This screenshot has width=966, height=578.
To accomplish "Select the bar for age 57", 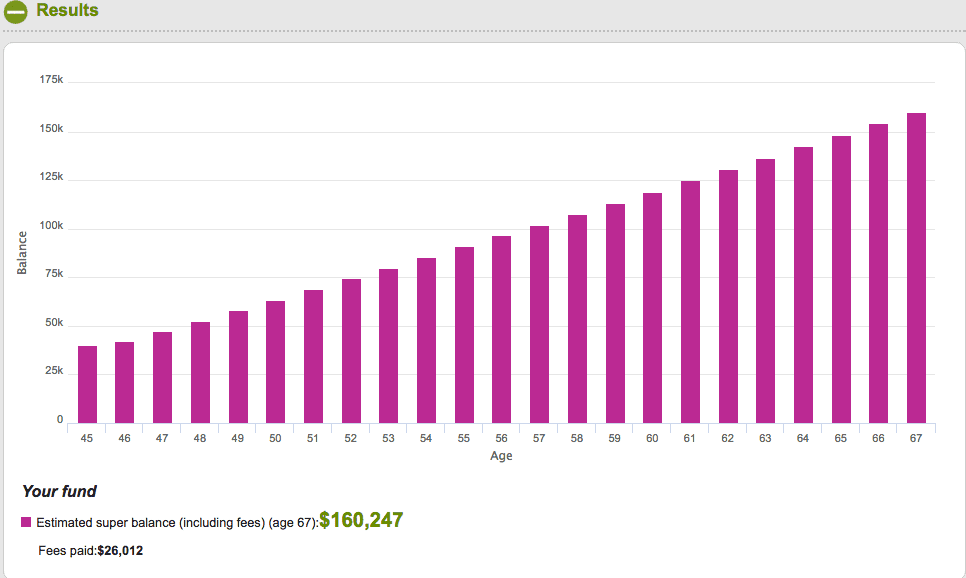I will 539,324.
